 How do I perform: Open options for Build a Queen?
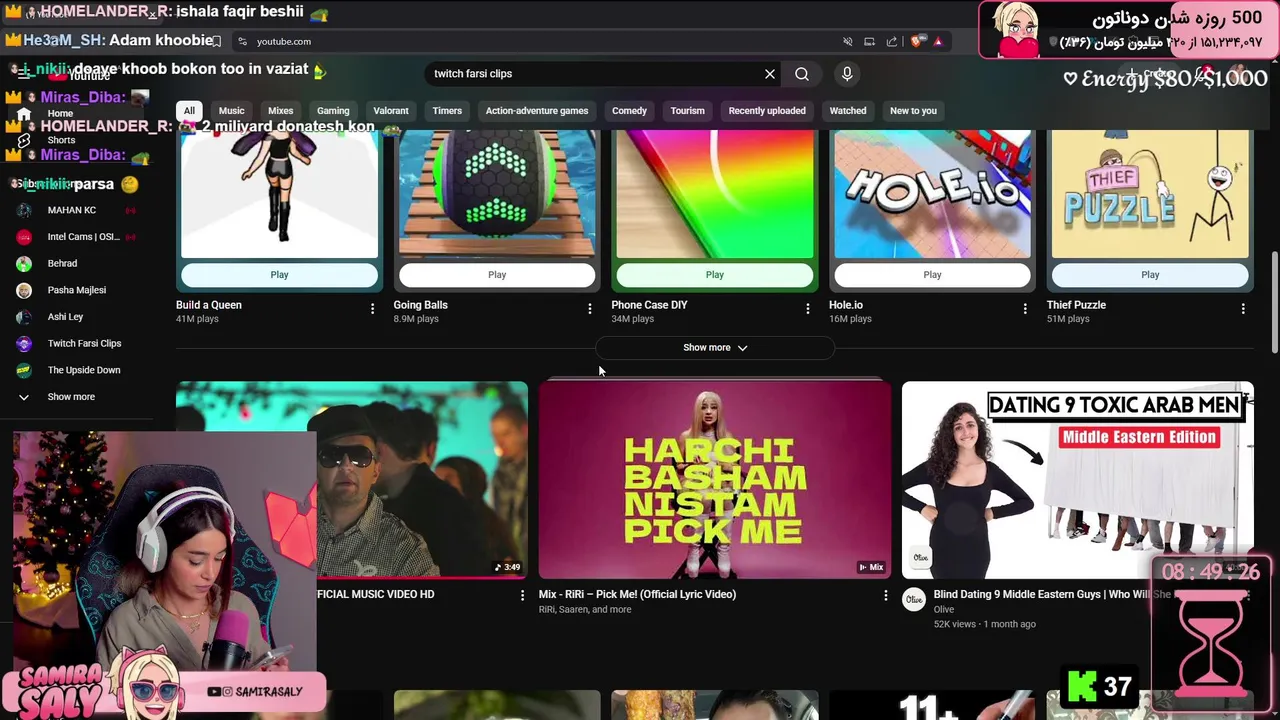pyautogui.click(x=372, y=309)
